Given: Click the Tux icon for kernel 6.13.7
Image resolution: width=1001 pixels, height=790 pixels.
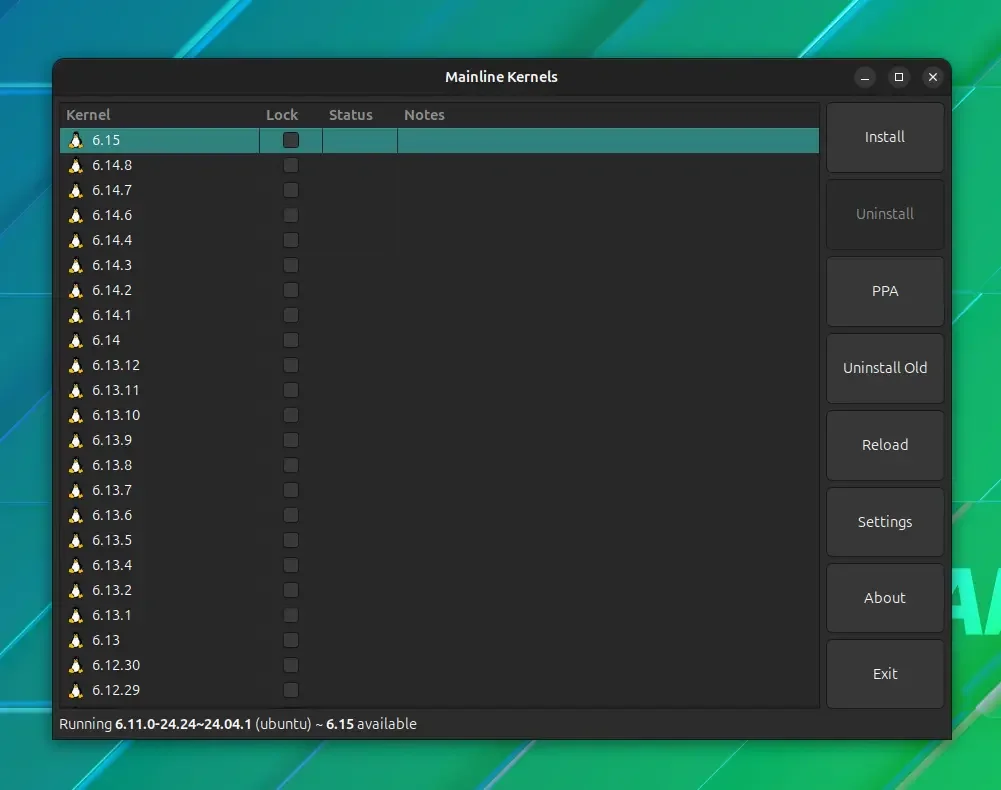Looking at the screenshot, I should coord(76,490).
